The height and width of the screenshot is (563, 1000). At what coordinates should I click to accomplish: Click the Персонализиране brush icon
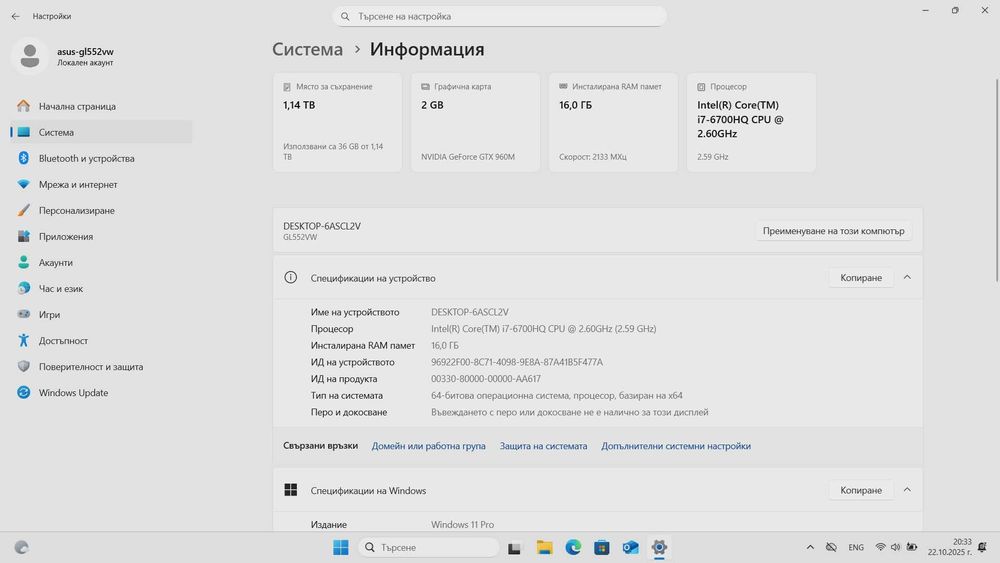(24, 210)
